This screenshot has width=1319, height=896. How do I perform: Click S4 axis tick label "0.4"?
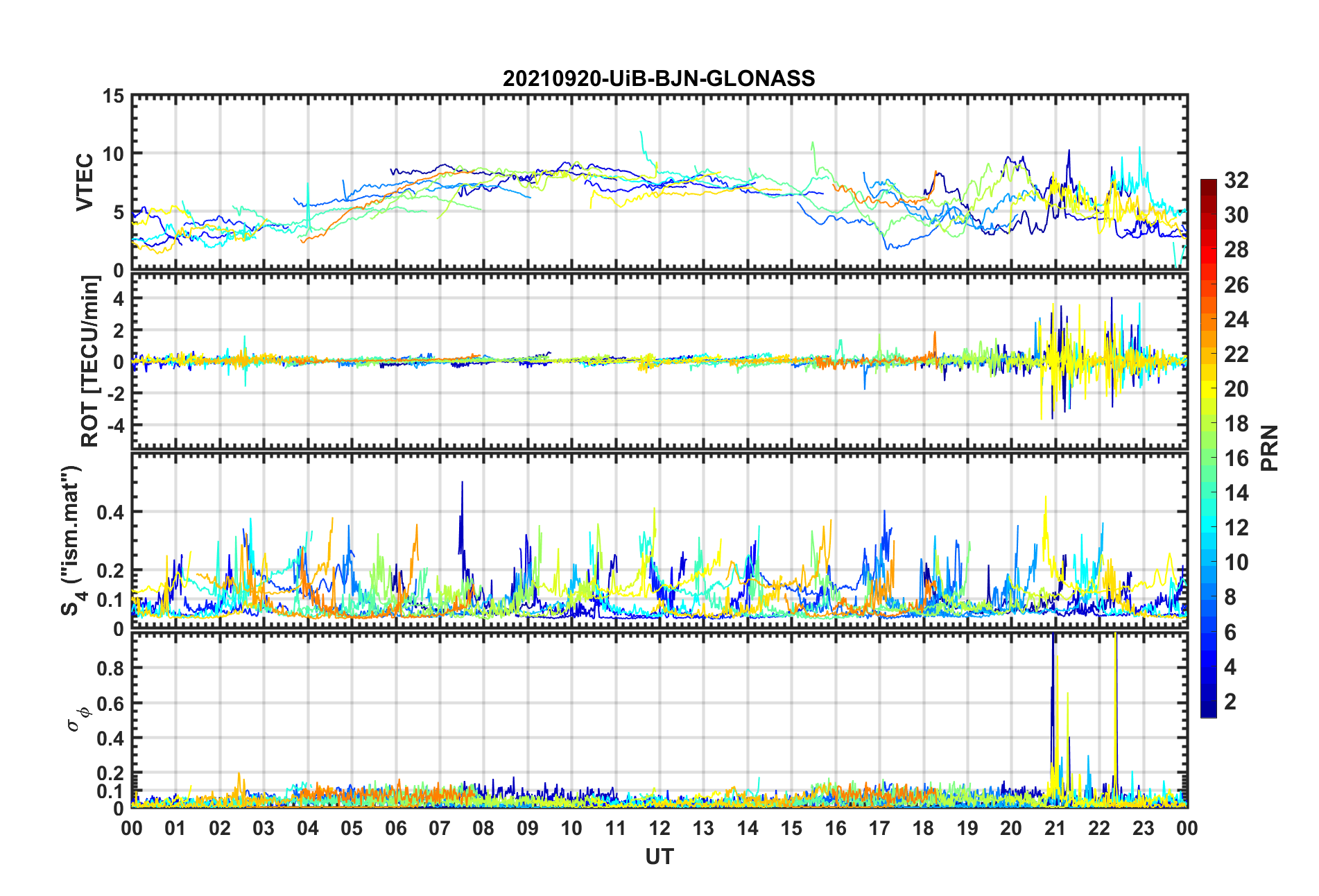(111, 512)
